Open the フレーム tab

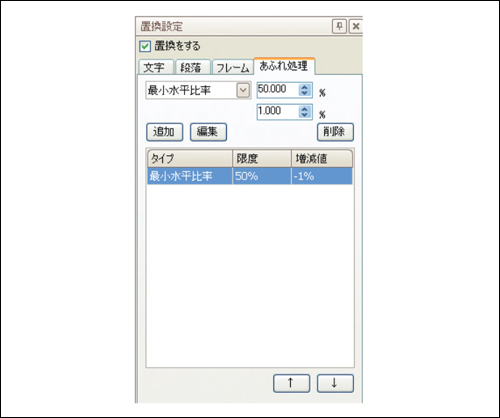pyautogui.click(x=233, y=68)
